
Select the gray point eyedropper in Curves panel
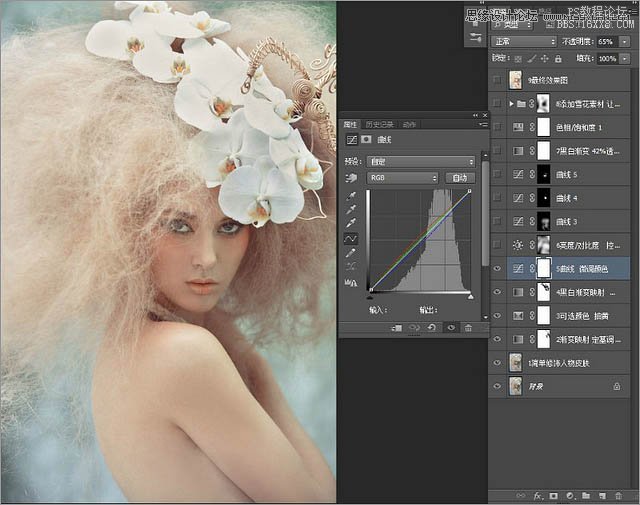351,210
